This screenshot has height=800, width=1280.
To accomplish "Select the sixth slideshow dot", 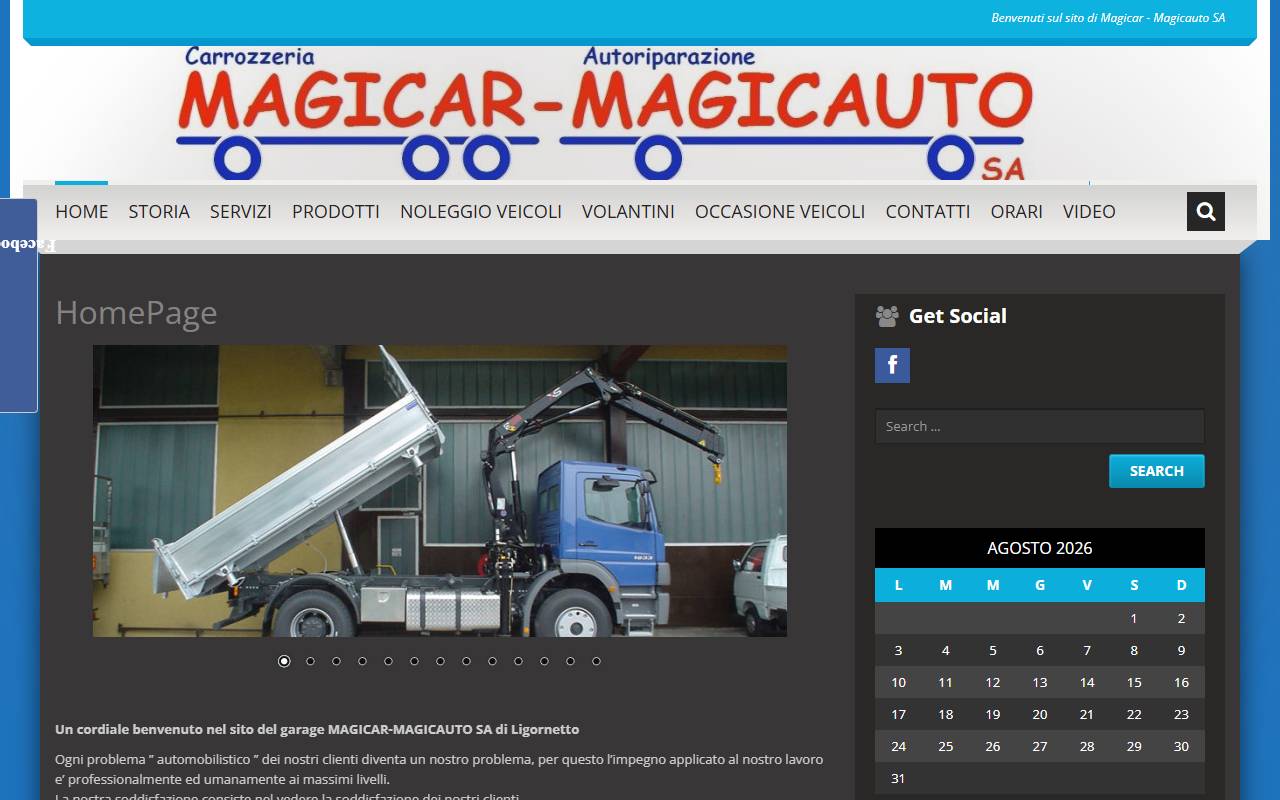I will (414, 661).
